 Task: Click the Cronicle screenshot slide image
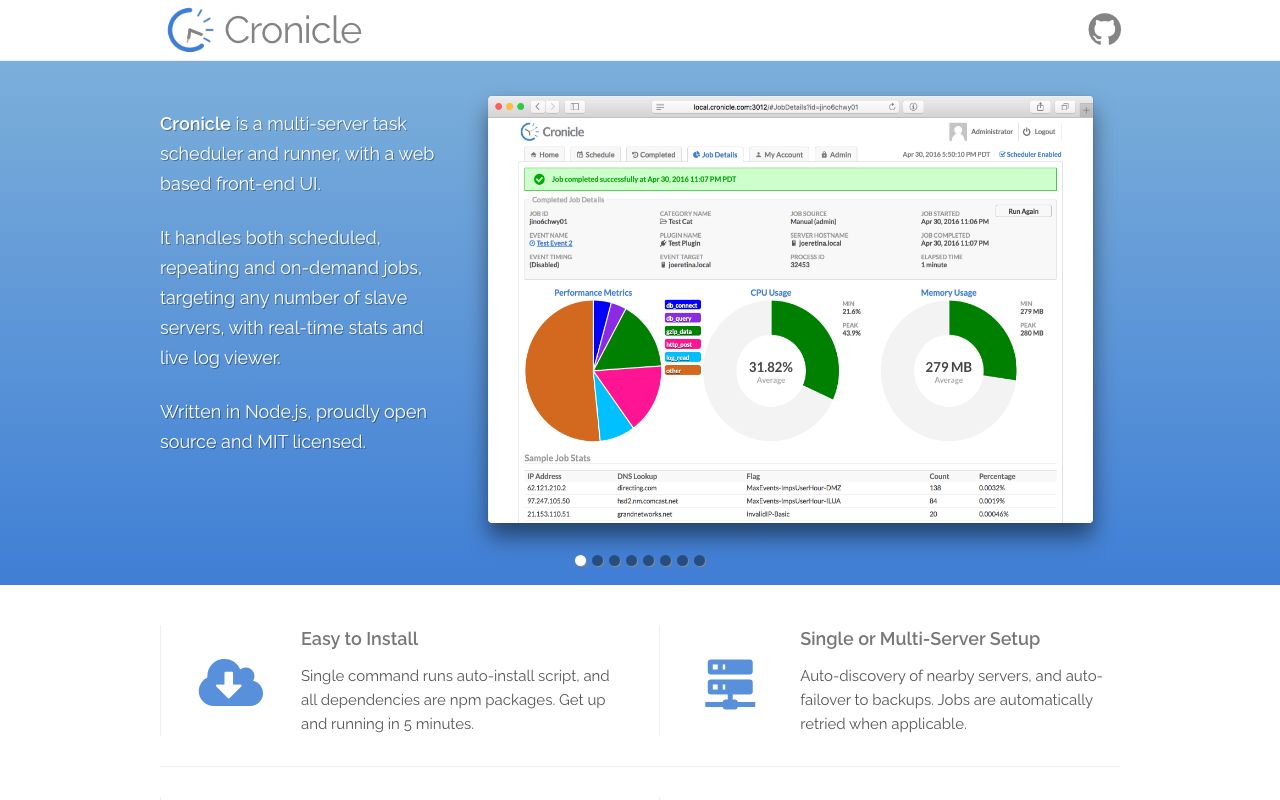pos(790,309)
